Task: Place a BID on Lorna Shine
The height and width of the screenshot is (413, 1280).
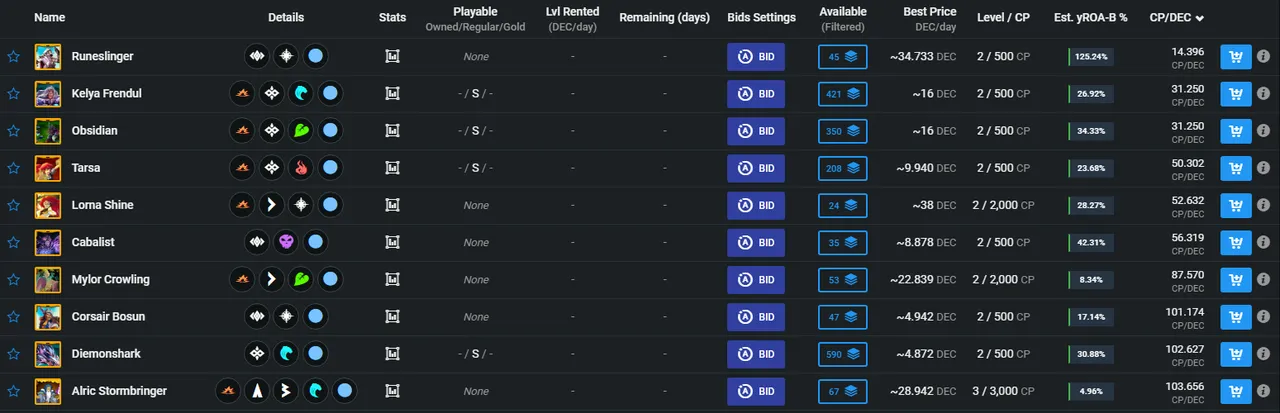Action: click(756, 205)
